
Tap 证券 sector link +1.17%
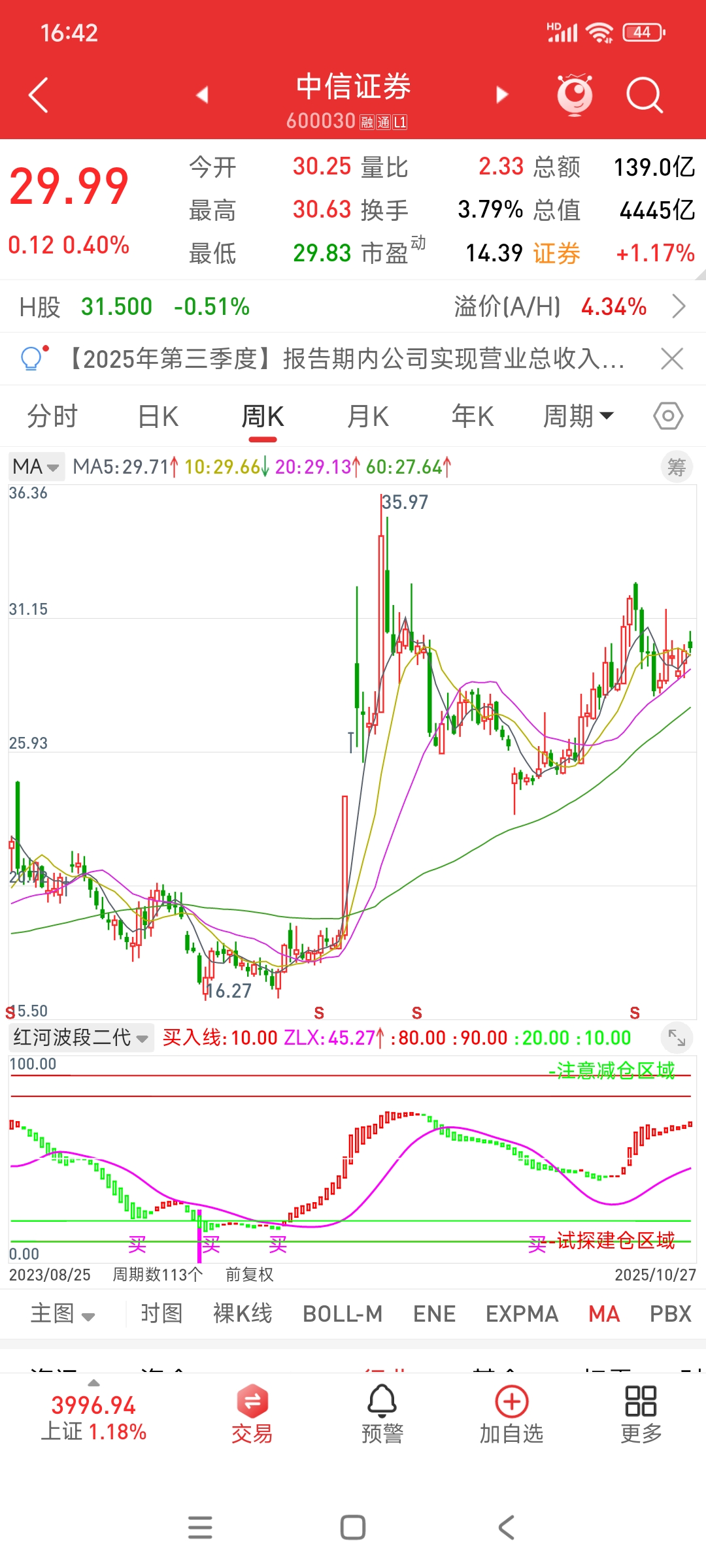pyautogui.click(x=614, y=253)
